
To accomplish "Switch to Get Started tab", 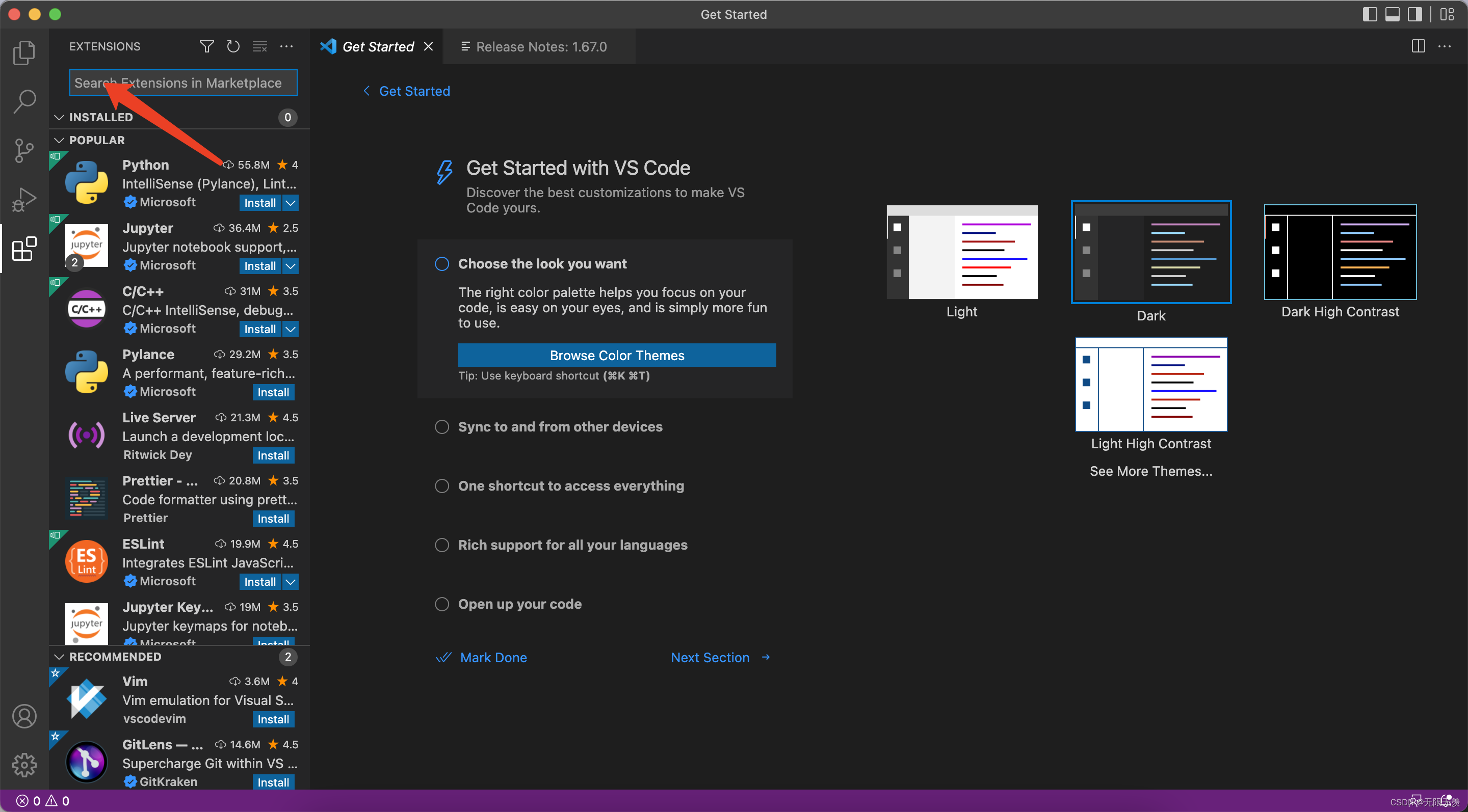I will tap(376, 46).
